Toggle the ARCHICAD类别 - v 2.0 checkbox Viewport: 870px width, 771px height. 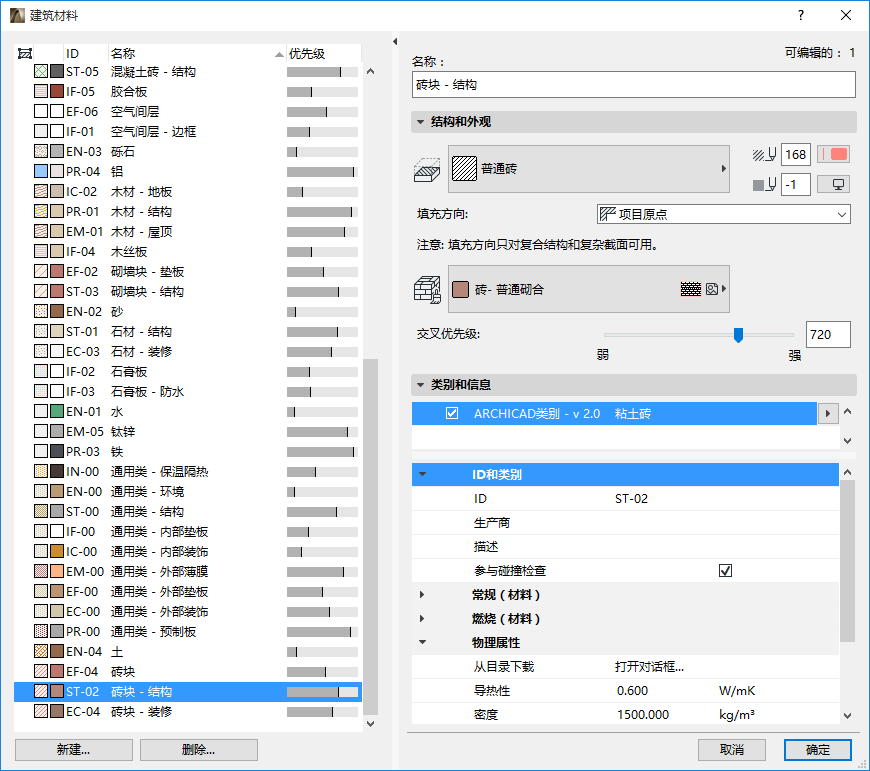[452, 413]
